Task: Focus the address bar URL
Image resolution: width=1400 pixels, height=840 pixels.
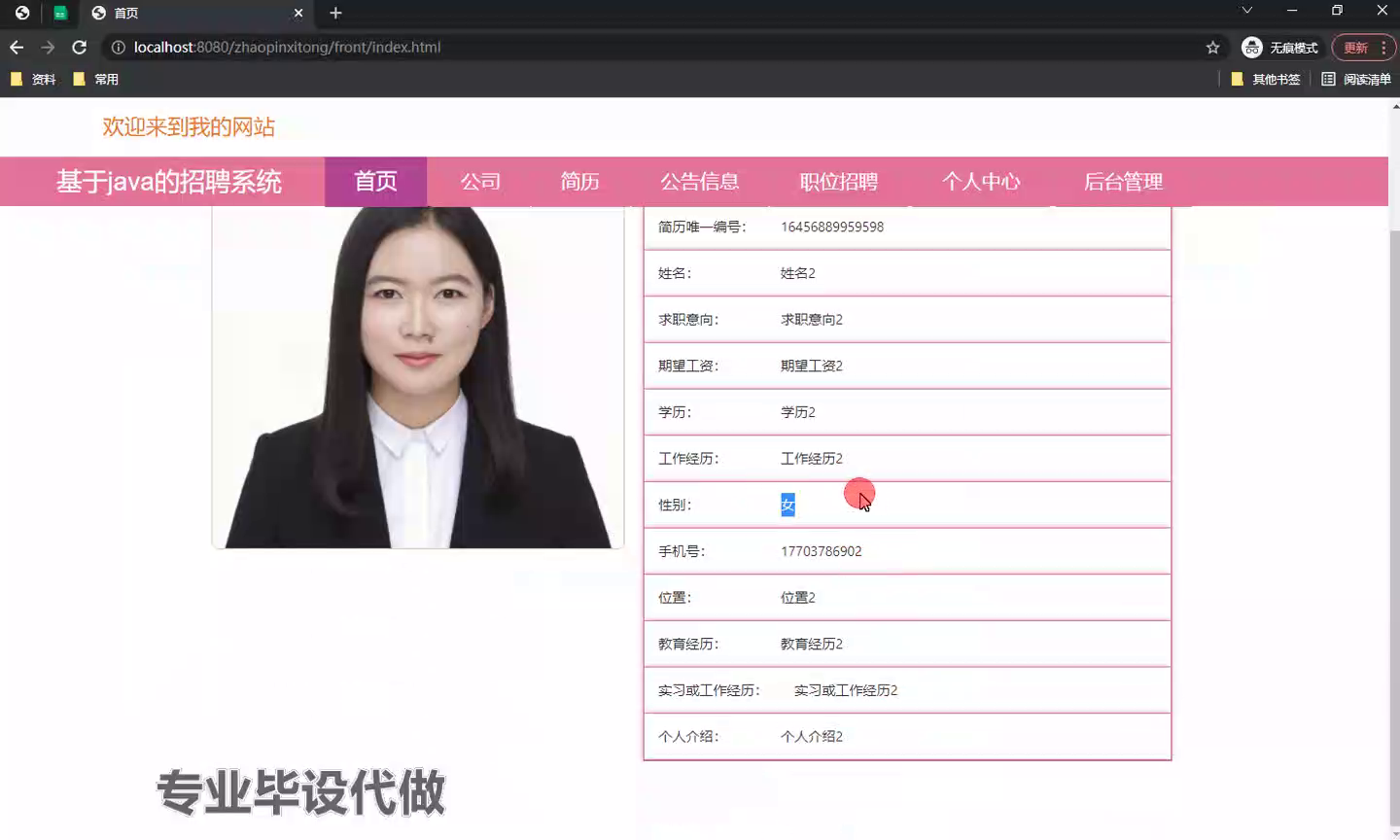Action: pyautogui.click(x=287, y=47)
